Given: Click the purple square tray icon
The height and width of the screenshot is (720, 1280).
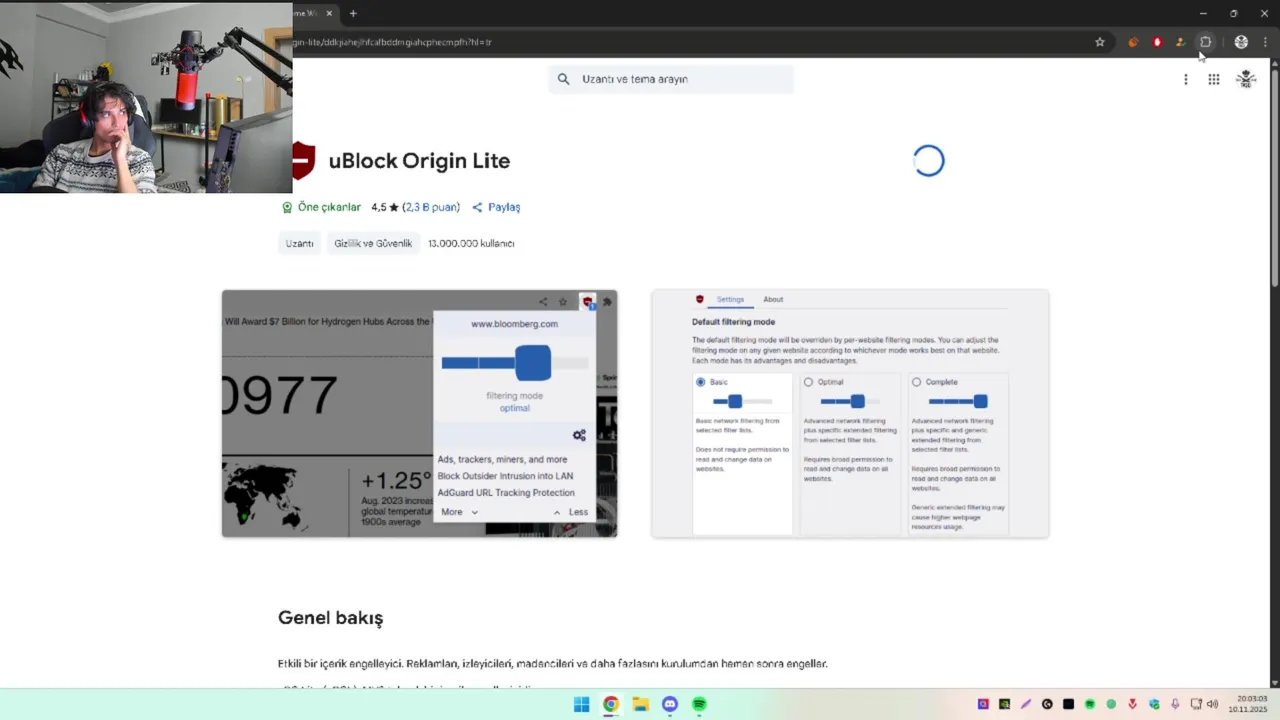Looking at the screenshot, I should pos(983,704).
